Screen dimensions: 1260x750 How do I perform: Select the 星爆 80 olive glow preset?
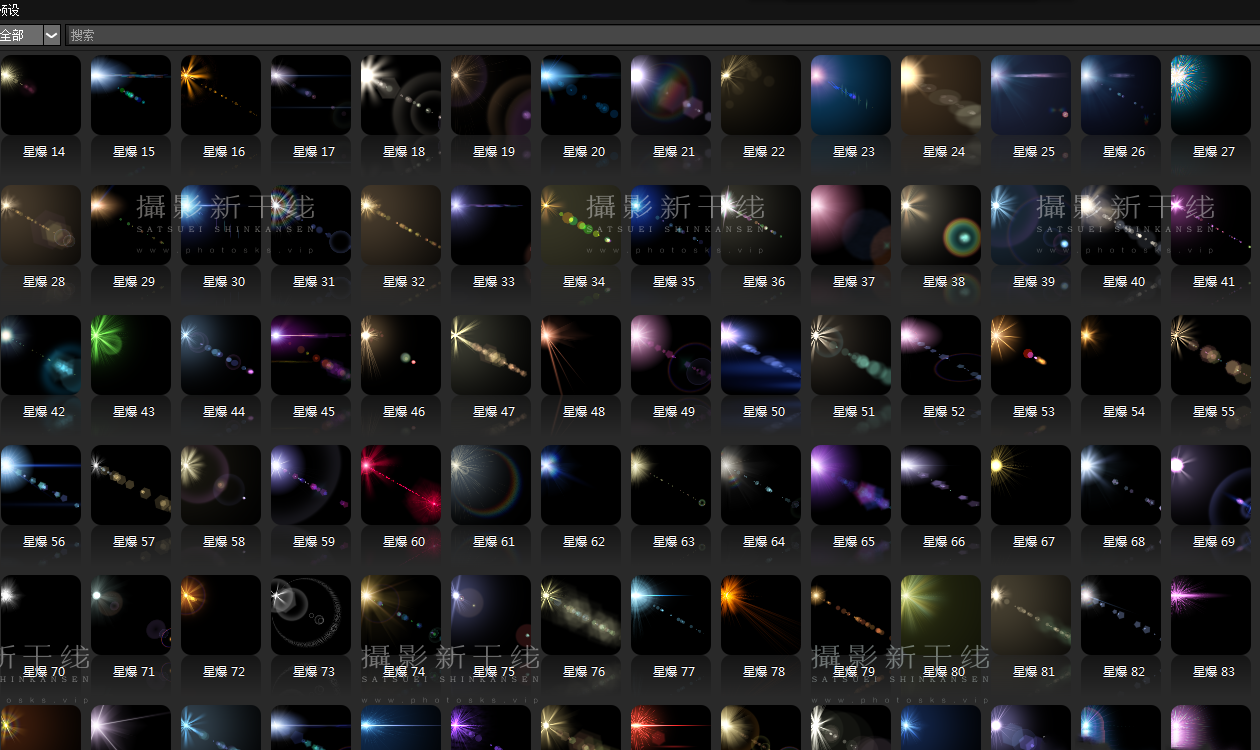point(941,615)
